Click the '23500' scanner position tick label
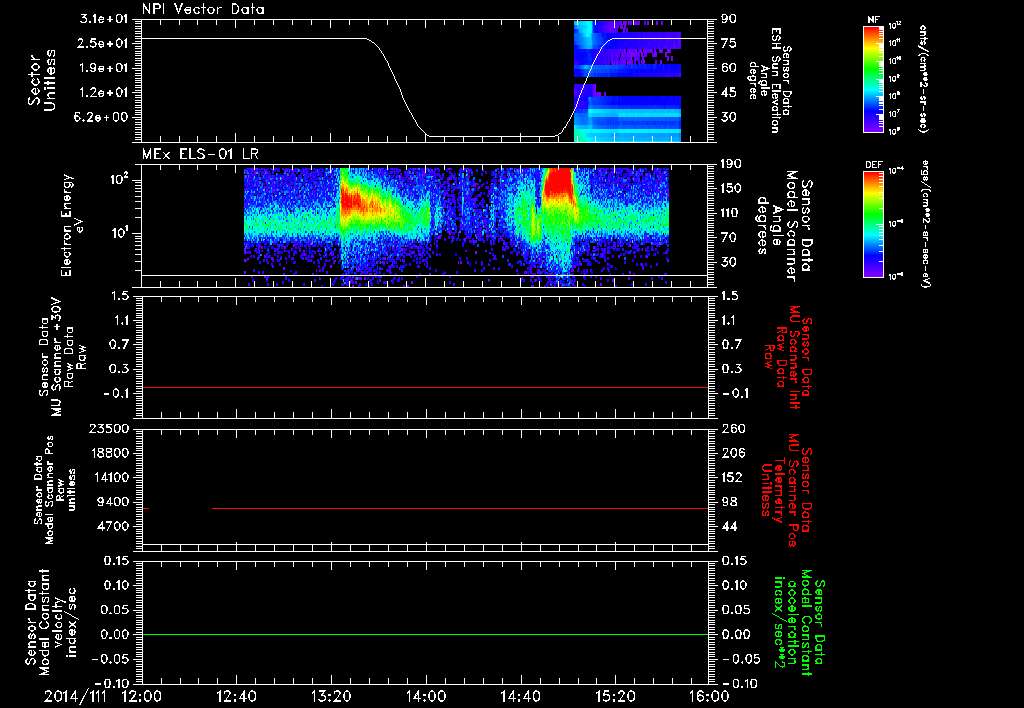1024x708 pixels. tap(108, 429)
